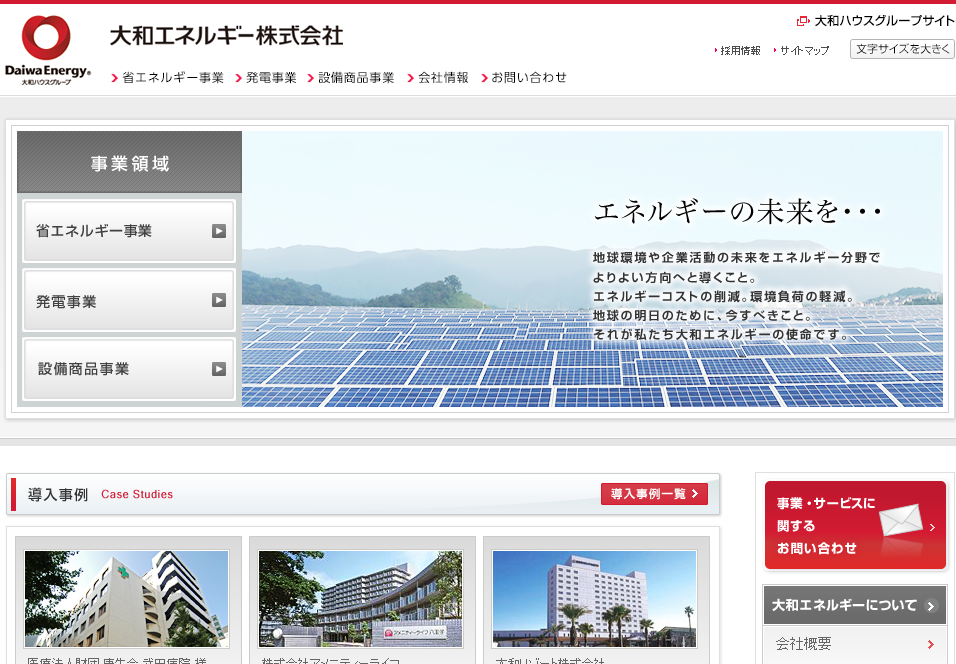
Task: Click the solar panel hero banner
Action: pos(592,269)
